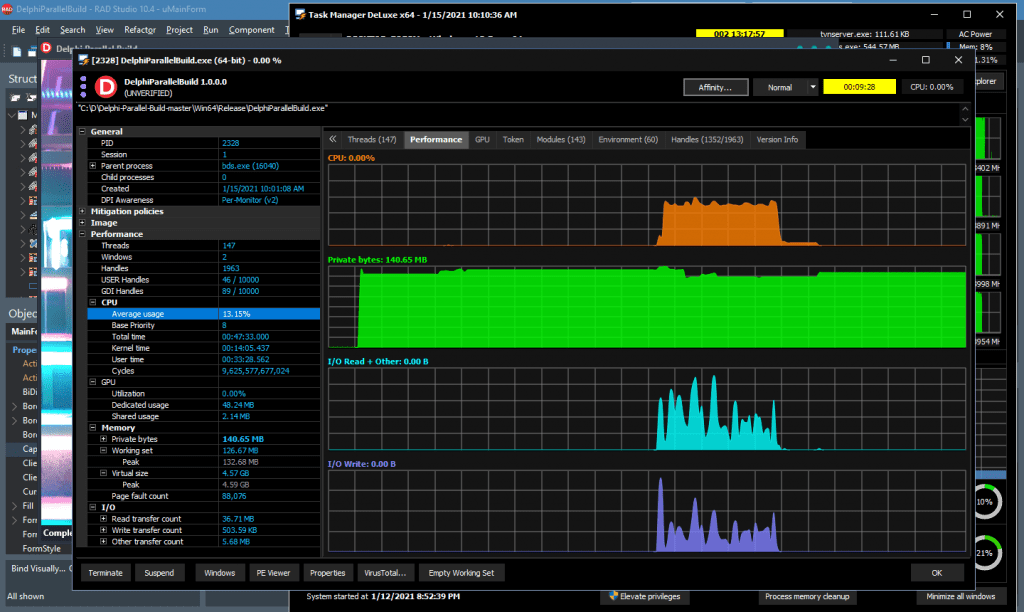Click the Elevate privileges shield icon
Screen dimensions: 1024x612
(613, 596)
